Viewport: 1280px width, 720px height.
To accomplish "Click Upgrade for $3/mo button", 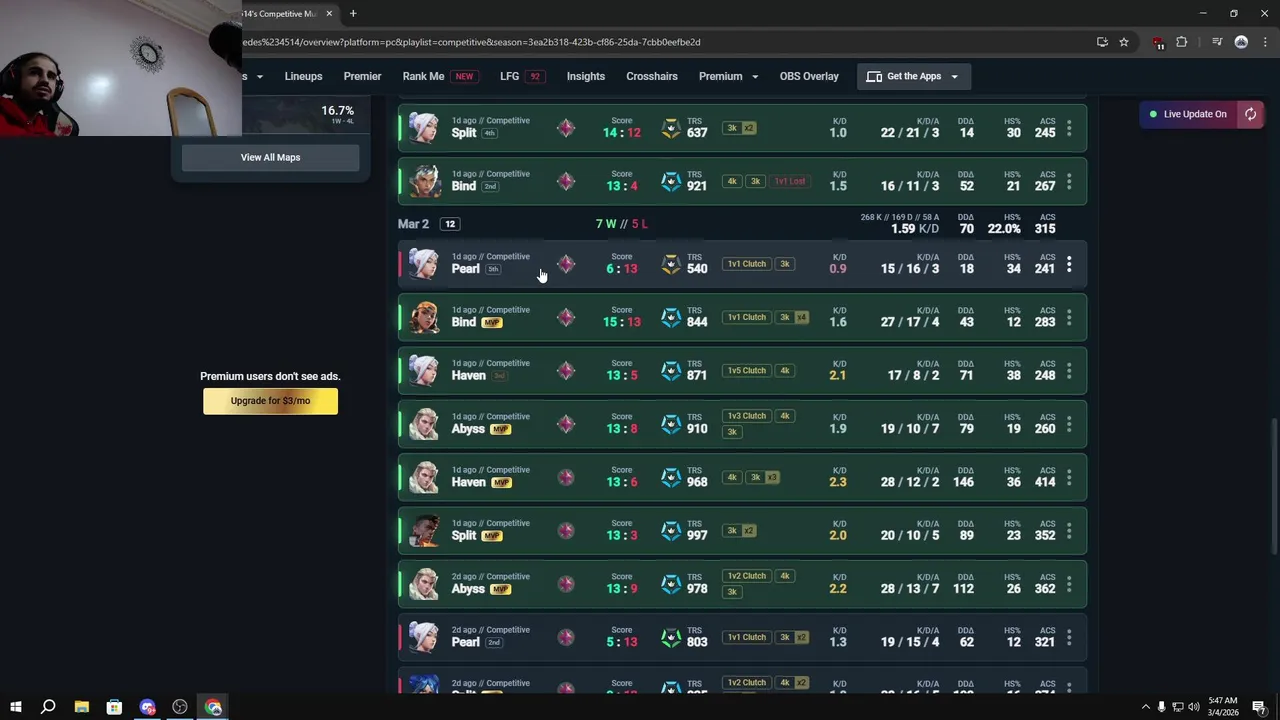I will [x=270, y=401].
